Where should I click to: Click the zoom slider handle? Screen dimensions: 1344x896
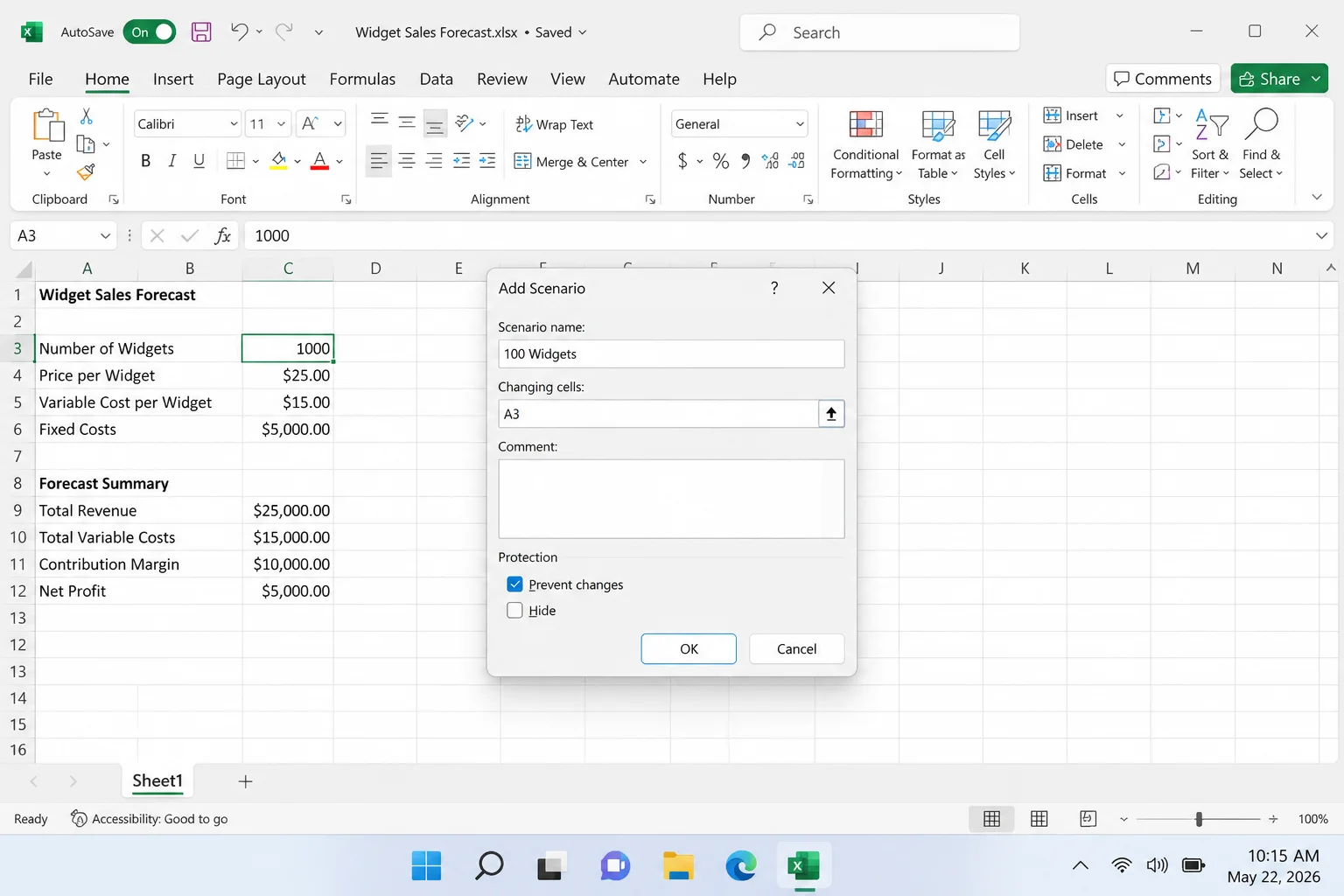click(1199, 819)
